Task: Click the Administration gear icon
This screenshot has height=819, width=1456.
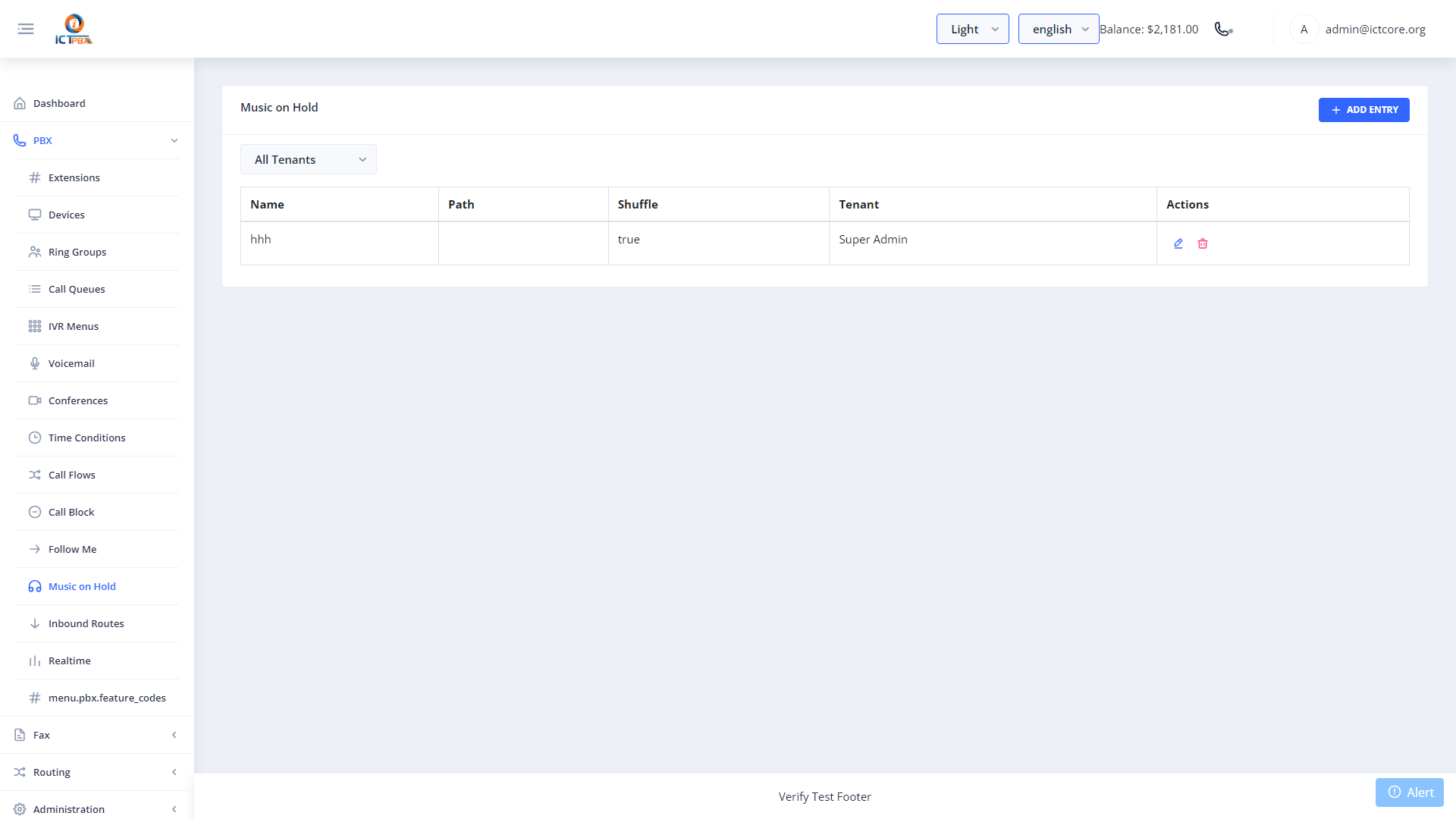Action: (x=20, y=809)
